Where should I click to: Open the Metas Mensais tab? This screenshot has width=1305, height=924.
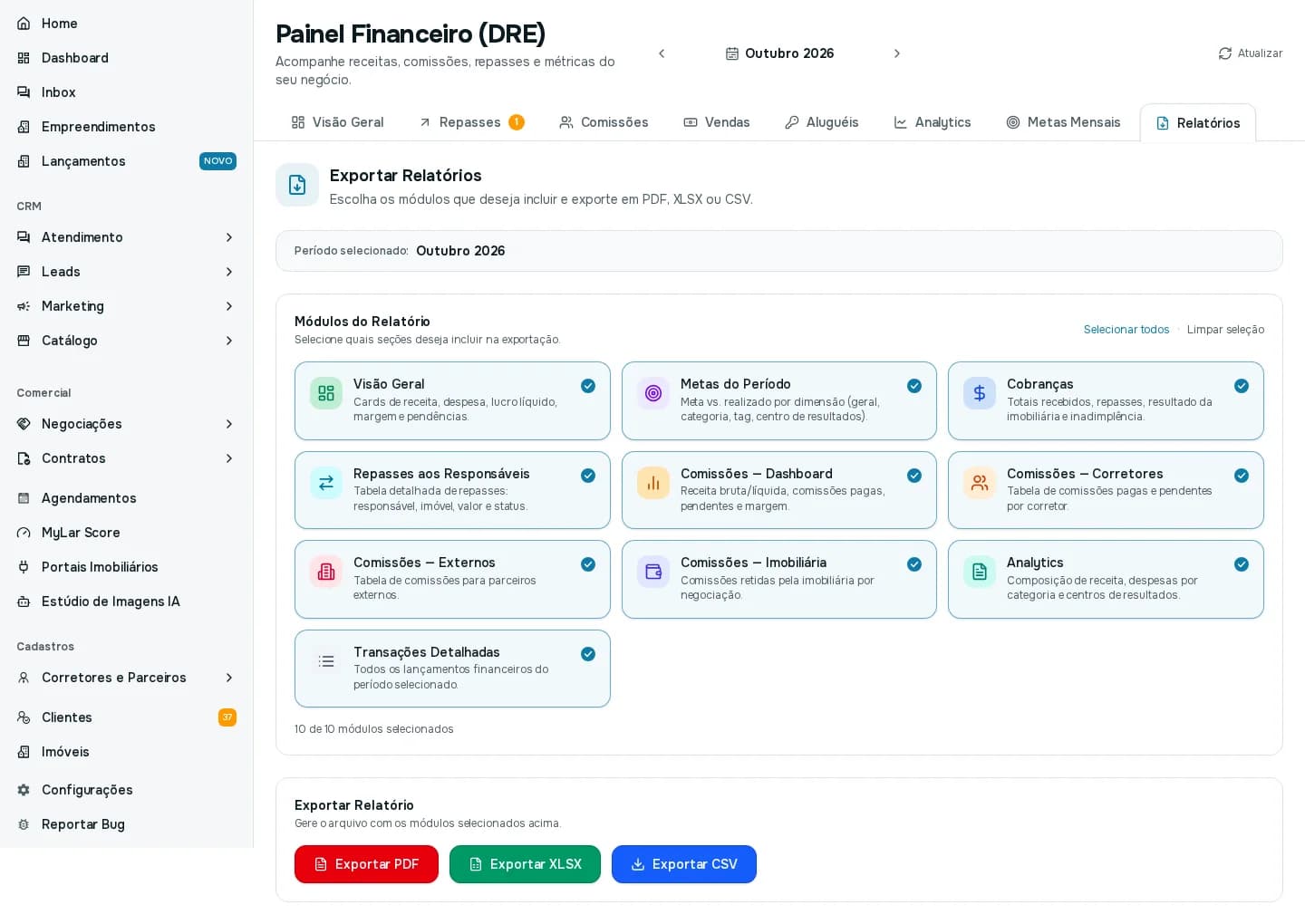click(x=1063, y=122)
